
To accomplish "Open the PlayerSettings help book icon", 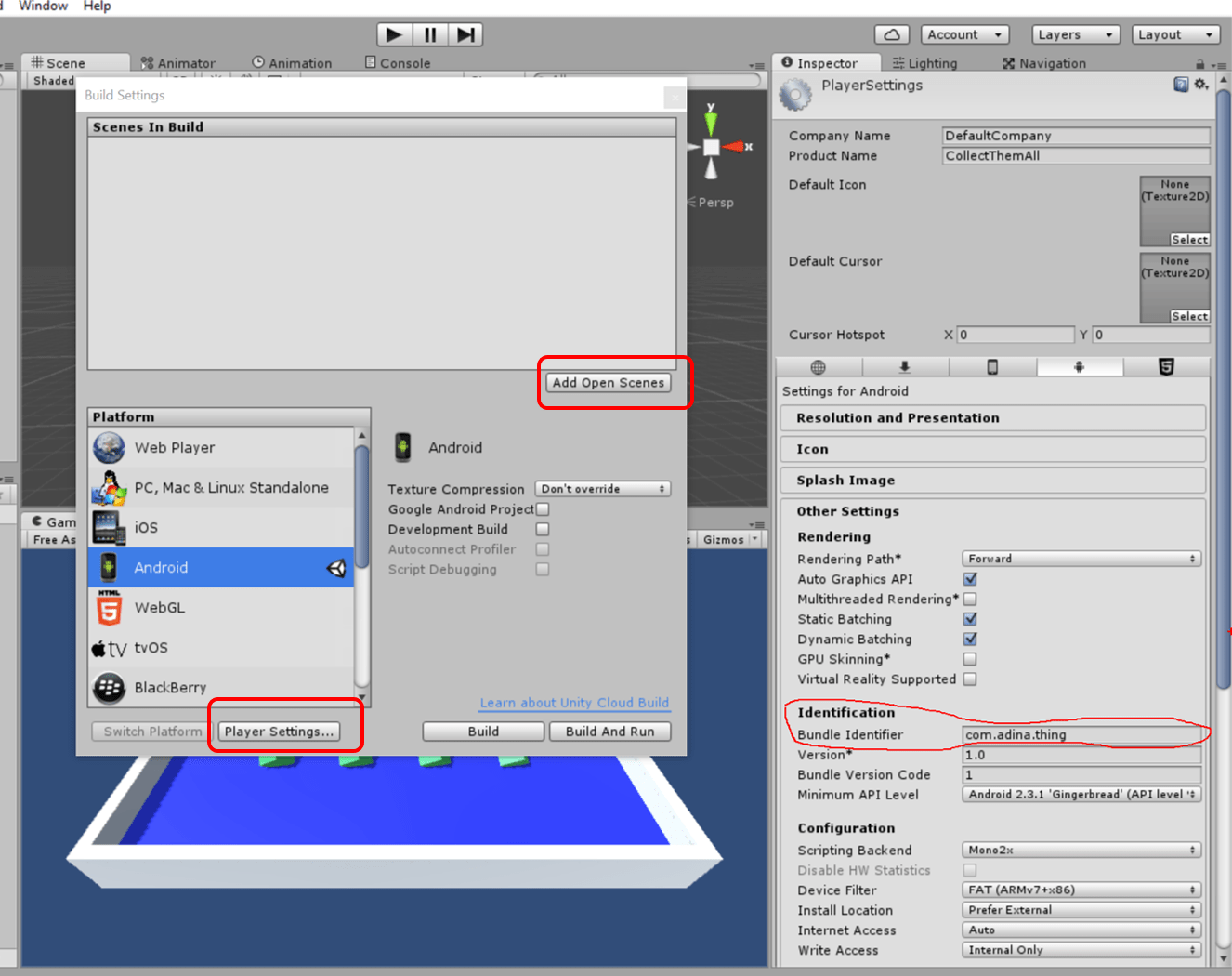I will tap(1181, 85).
